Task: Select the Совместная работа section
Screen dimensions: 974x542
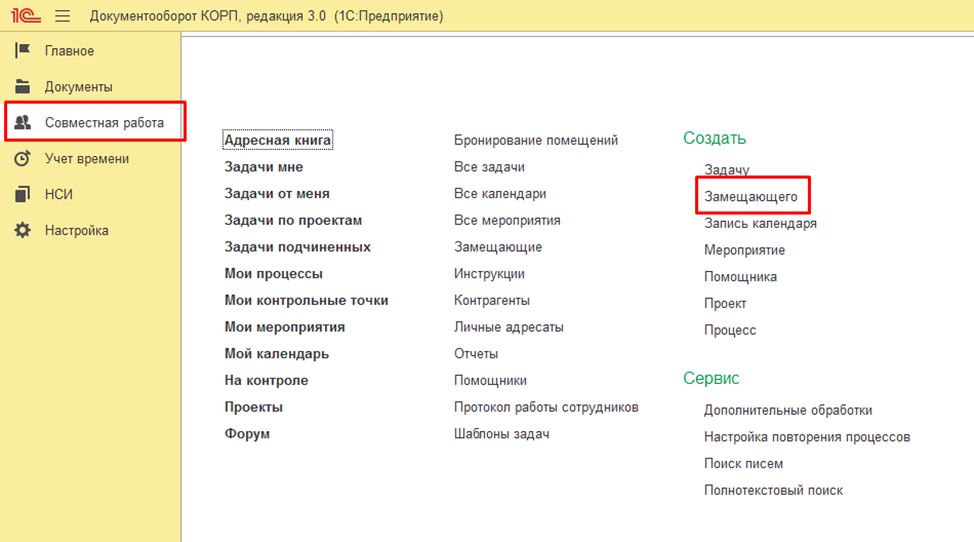Action: coord(104,123)
